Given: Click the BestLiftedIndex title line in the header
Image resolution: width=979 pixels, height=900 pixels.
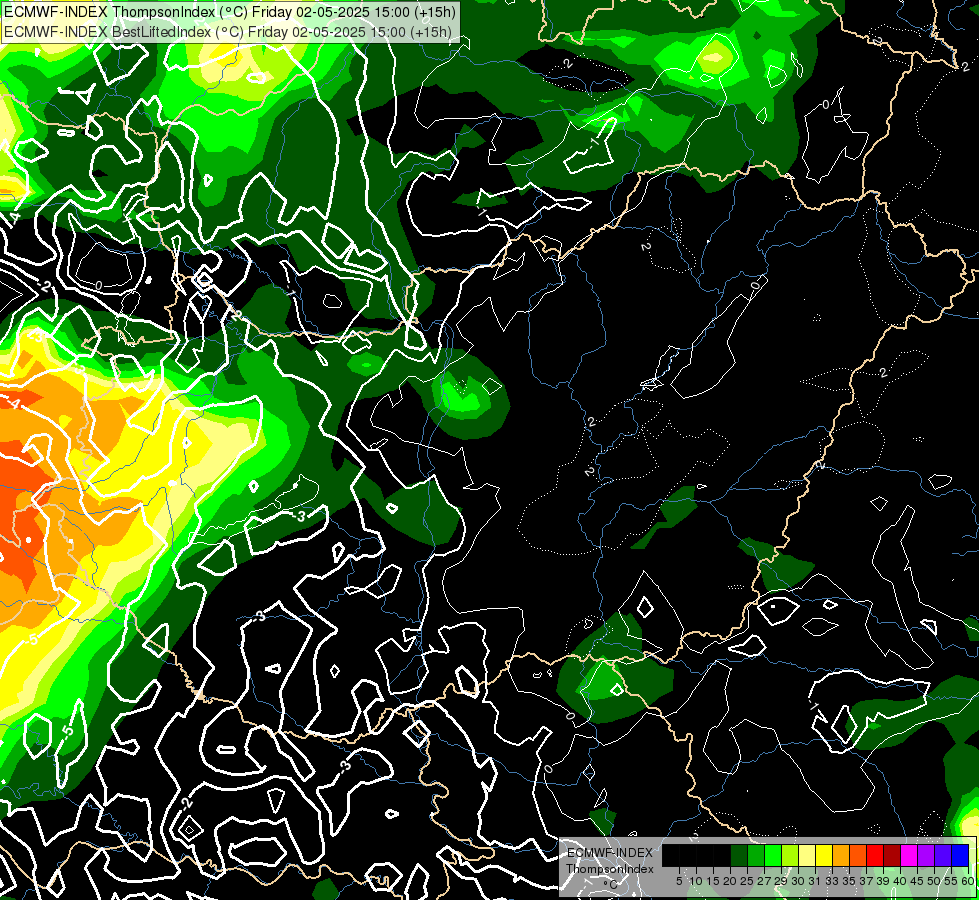Looking at the screenshot, I should pyautogui.click(x=228, y=31).
